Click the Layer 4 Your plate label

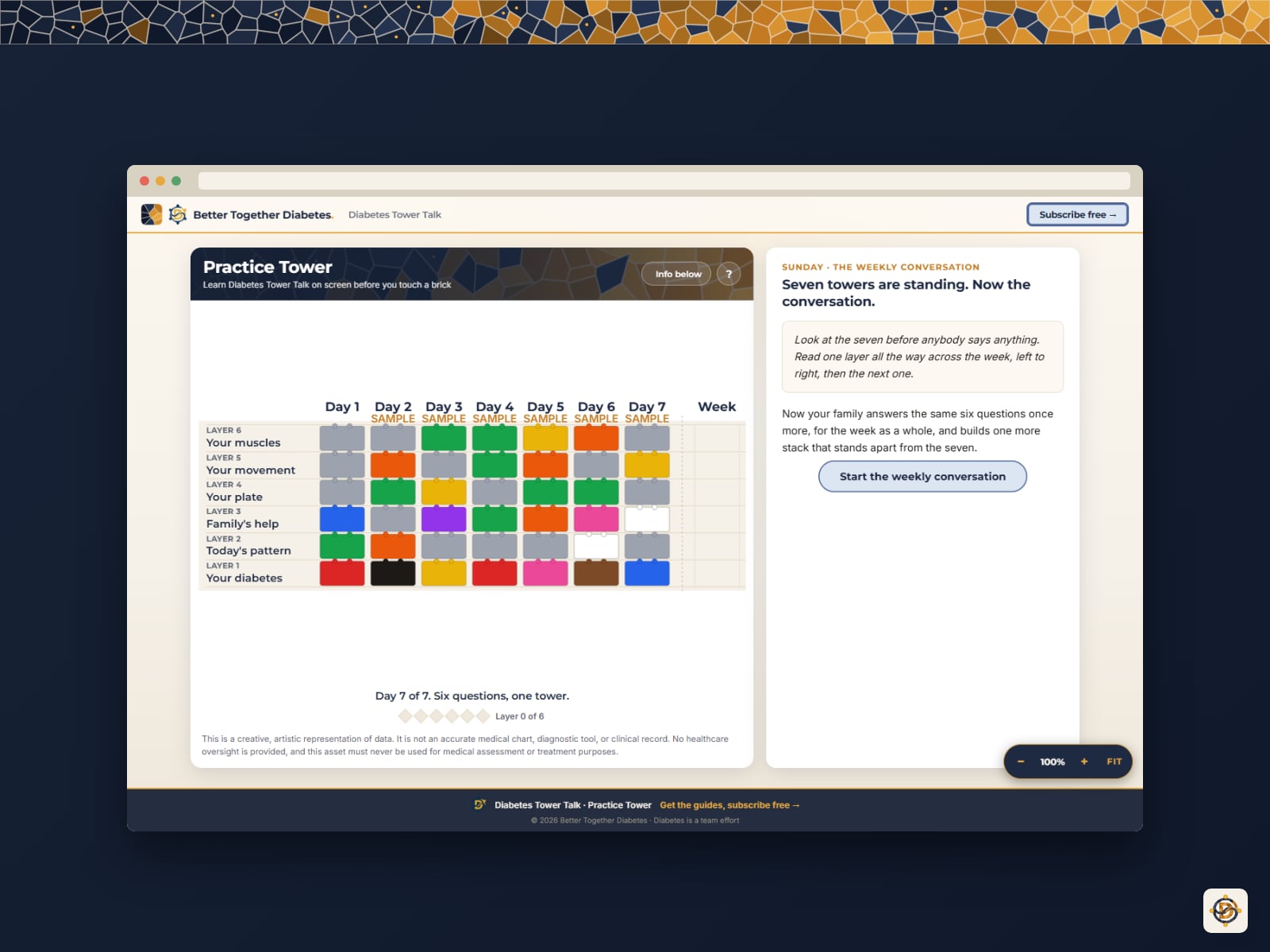(234, 491)
